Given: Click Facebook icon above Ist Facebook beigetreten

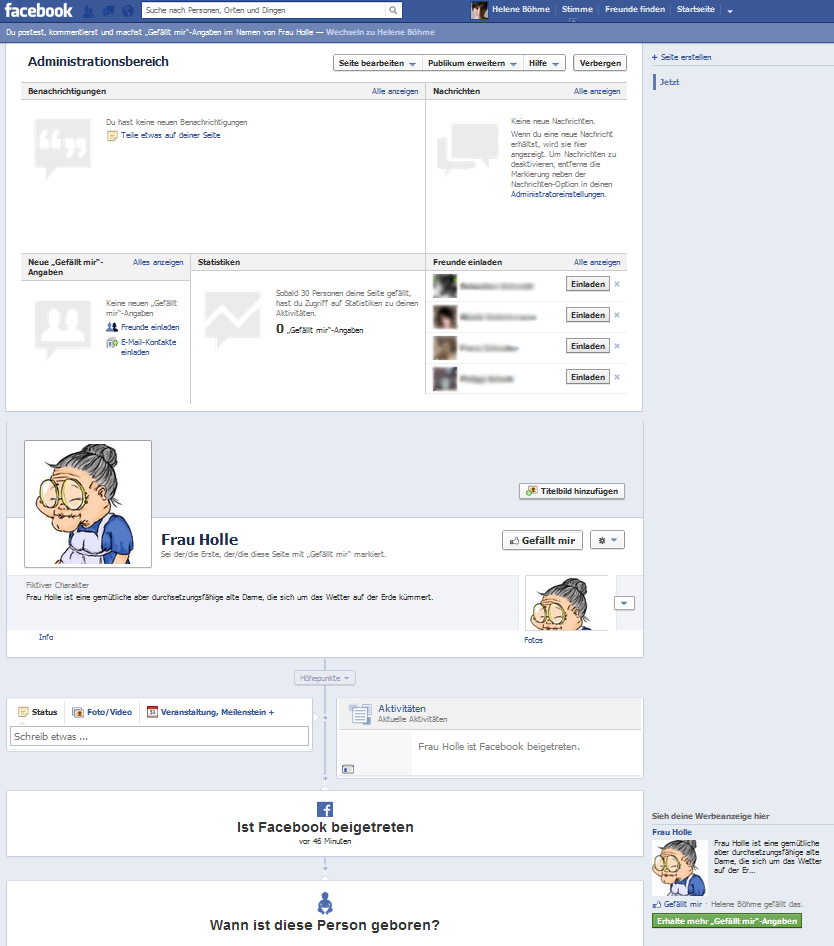Looking at the screenshot, I should (325, 809).
